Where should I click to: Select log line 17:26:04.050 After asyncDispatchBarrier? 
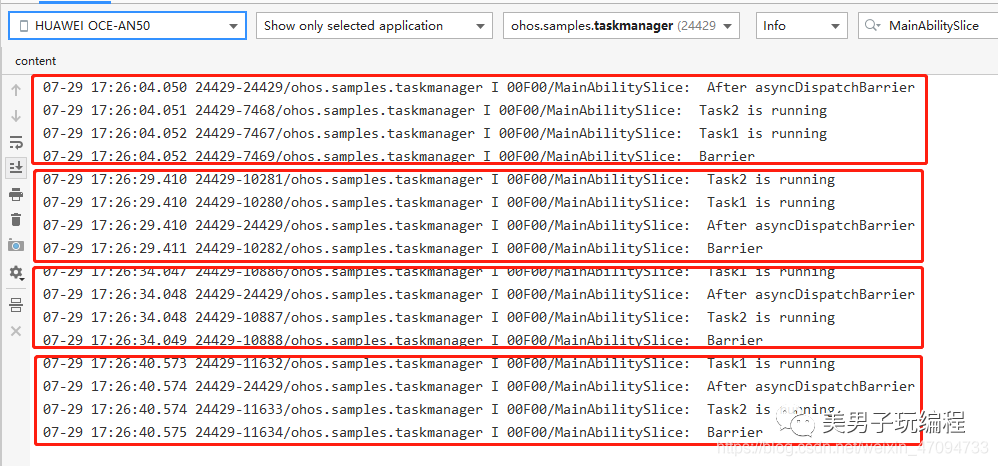479,88
